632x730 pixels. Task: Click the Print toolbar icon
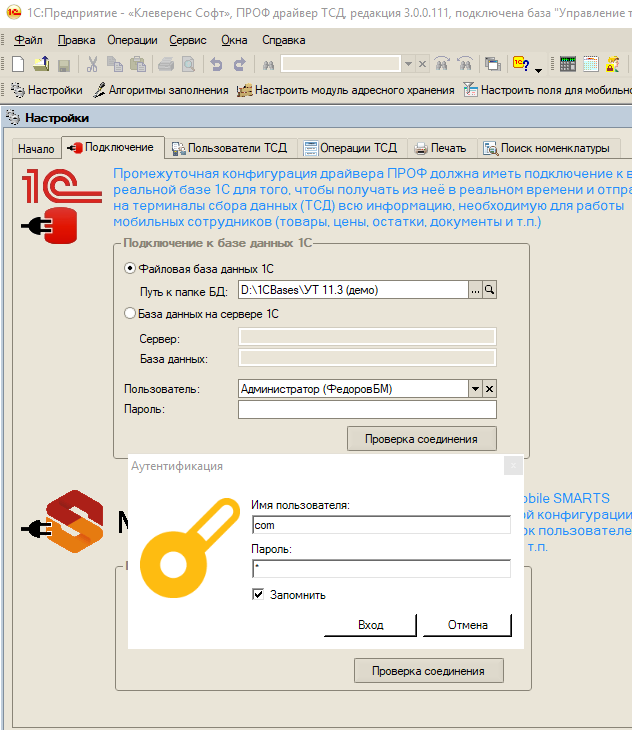click(x=166, y=64)
